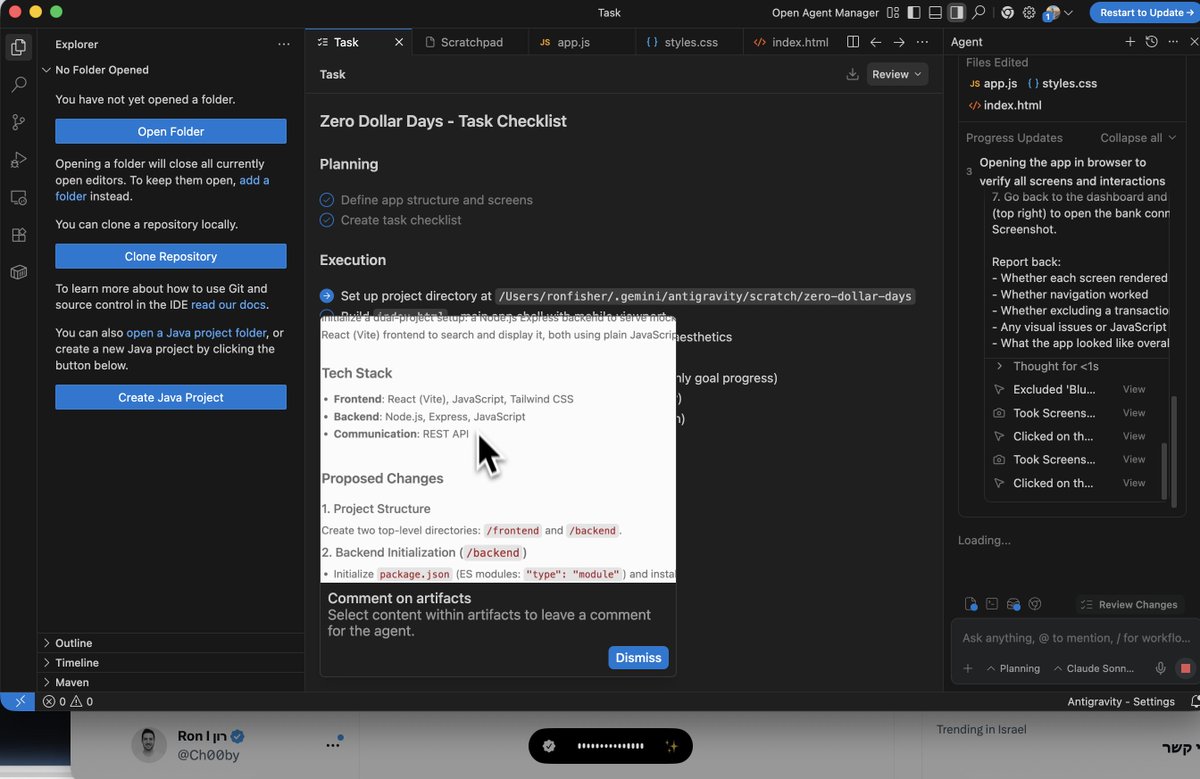Open the Claude Sonnet model selector

pos(1096,668)
